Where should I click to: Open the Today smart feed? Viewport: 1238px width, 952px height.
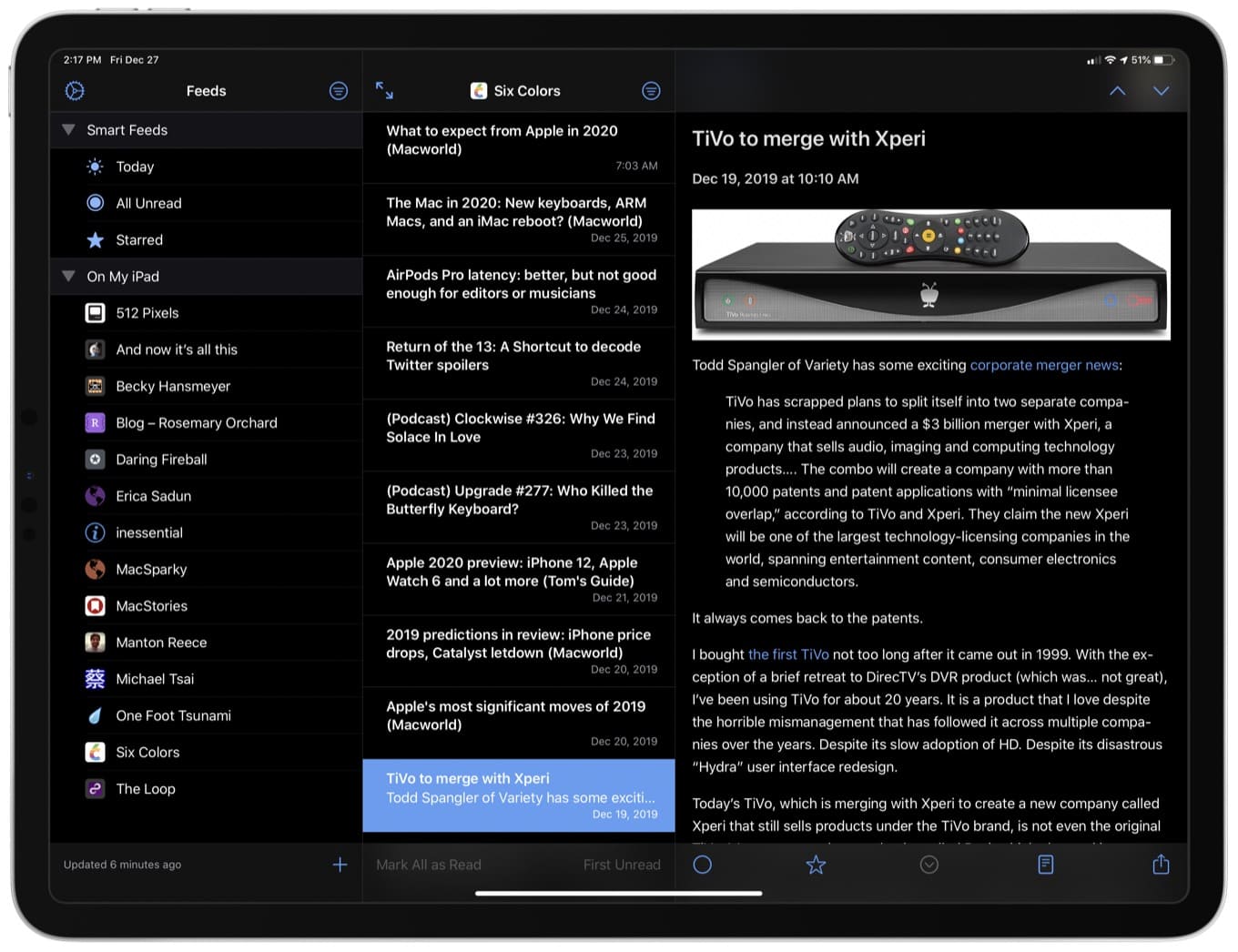(x=207, y=167)
